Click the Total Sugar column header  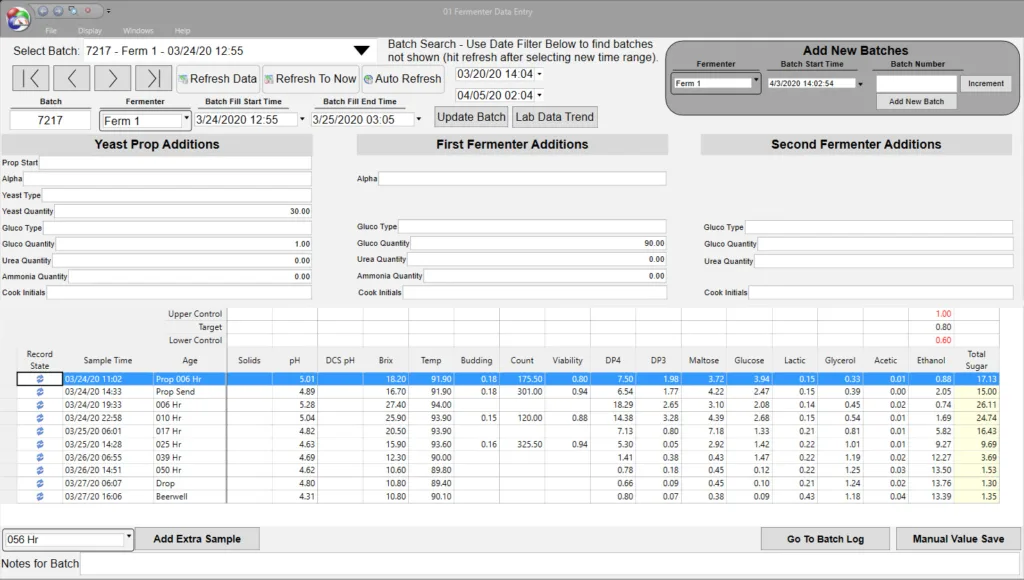(976, 360)
